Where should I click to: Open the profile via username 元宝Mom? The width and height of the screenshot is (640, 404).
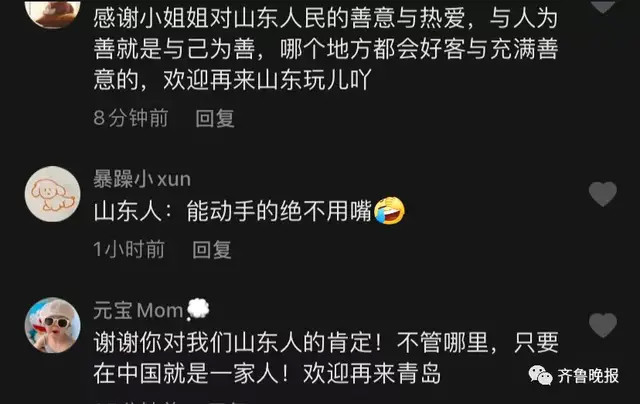click(x=138, y=311)
